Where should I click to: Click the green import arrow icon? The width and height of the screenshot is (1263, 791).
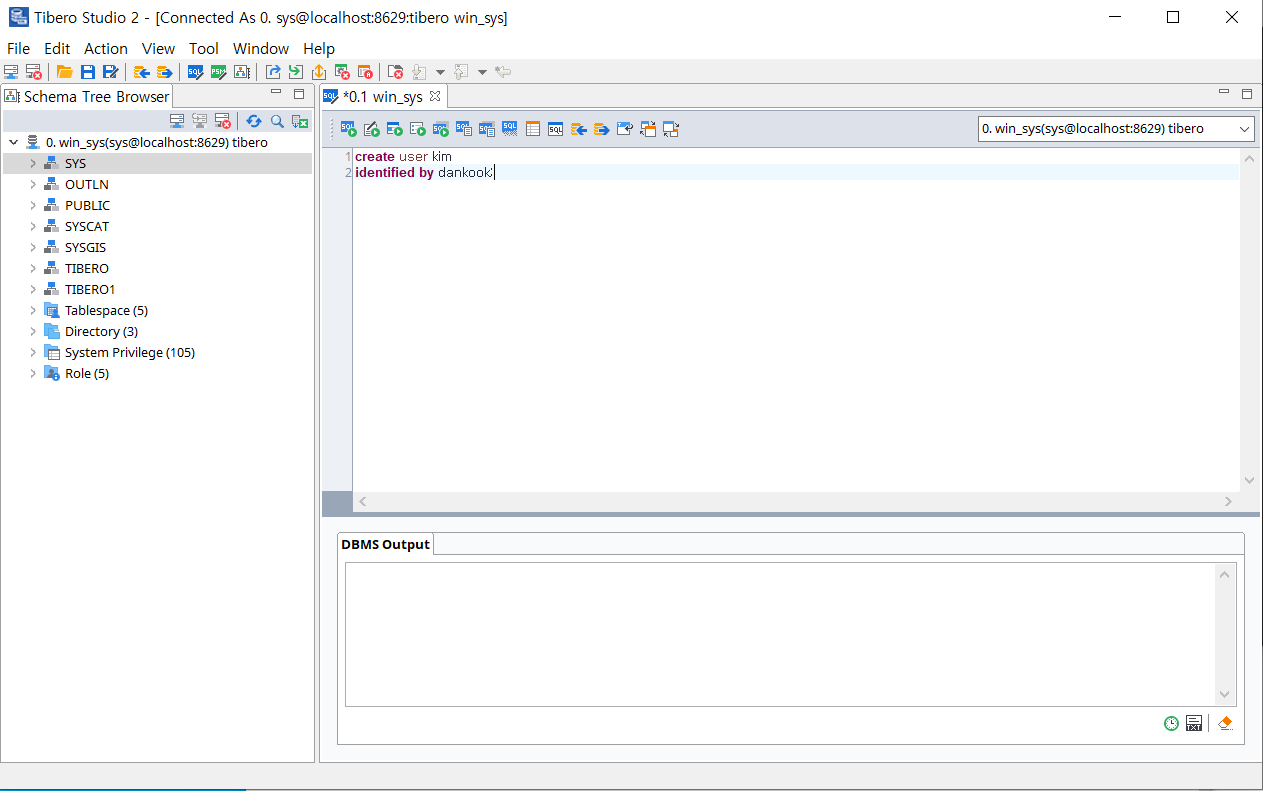click(x=296, y=72)
